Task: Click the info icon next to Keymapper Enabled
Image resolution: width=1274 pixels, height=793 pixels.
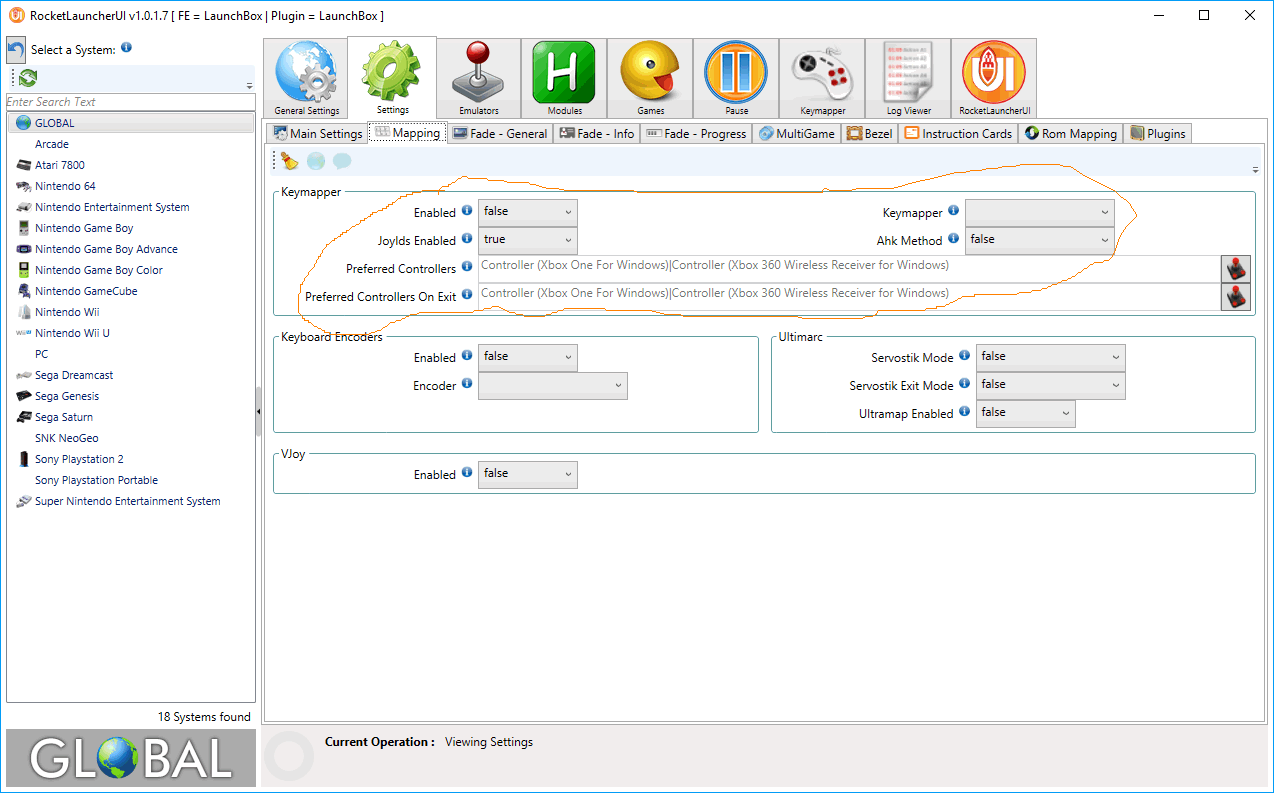Action: click(466, 212)
